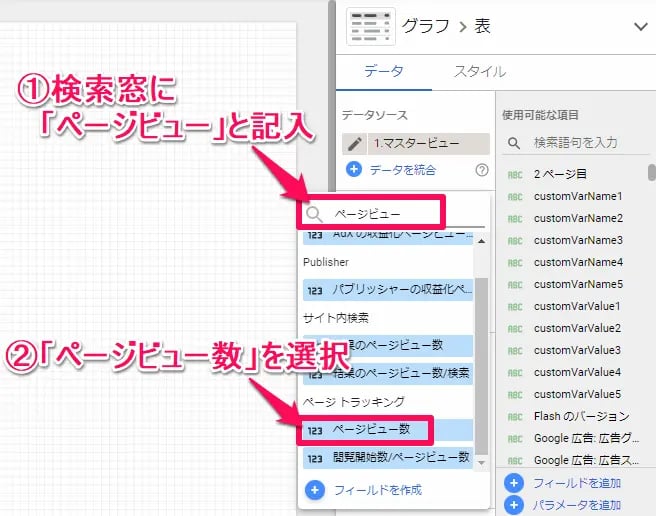This screenshot has height=516, width=656.
Task: Click パラメータを追加 plus icon
Action: [515, 505]
